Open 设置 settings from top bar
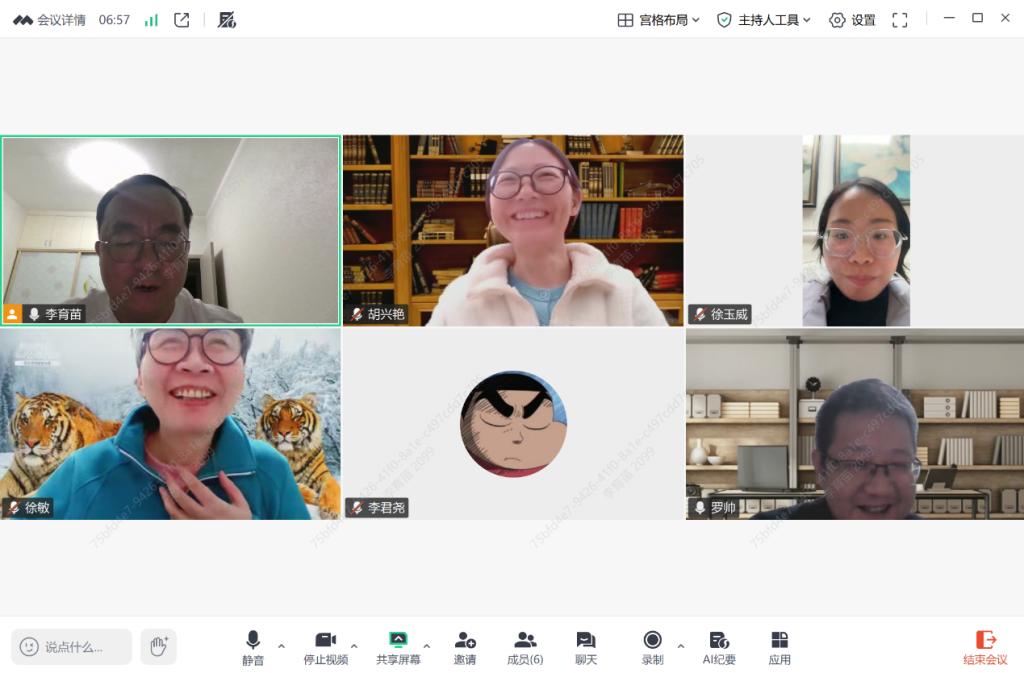This screenshot has height=673, width=1024. click(852, 20)
